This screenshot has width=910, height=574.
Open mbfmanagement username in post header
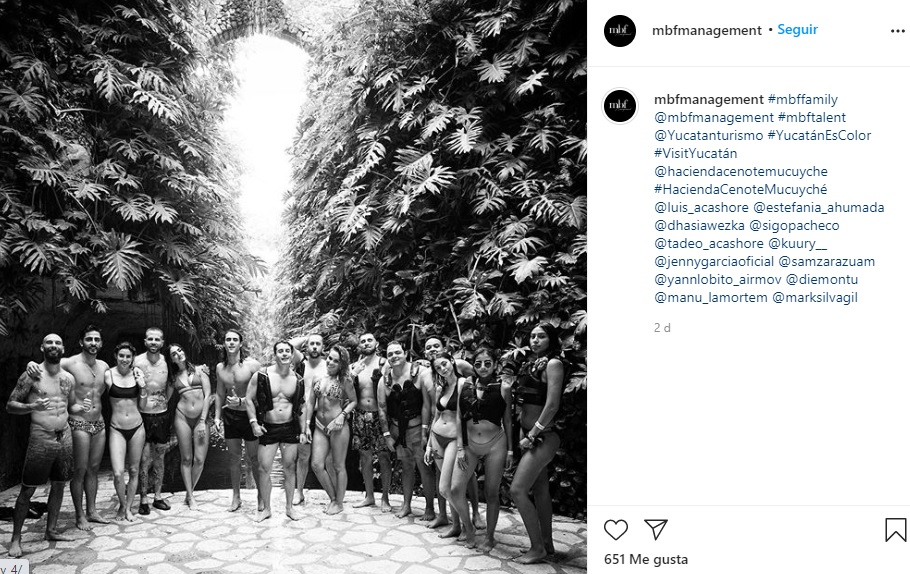[706, 30]
